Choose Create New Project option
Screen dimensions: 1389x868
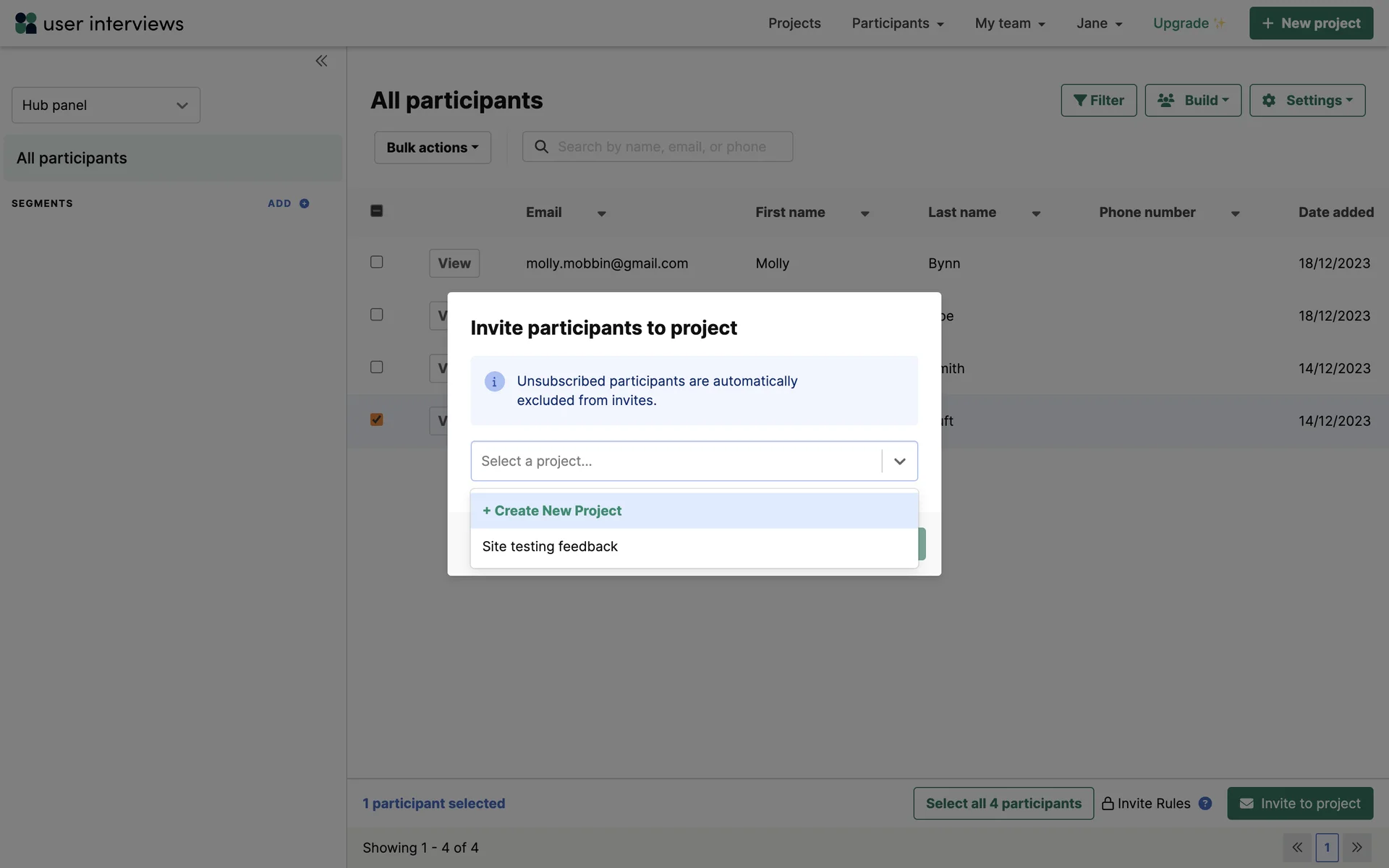tap(552, 511)
